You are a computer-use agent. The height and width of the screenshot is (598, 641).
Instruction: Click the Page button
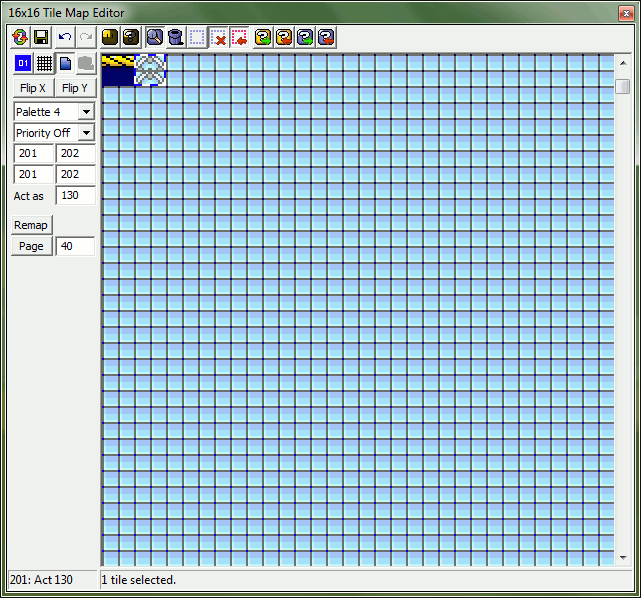point(32,246)
